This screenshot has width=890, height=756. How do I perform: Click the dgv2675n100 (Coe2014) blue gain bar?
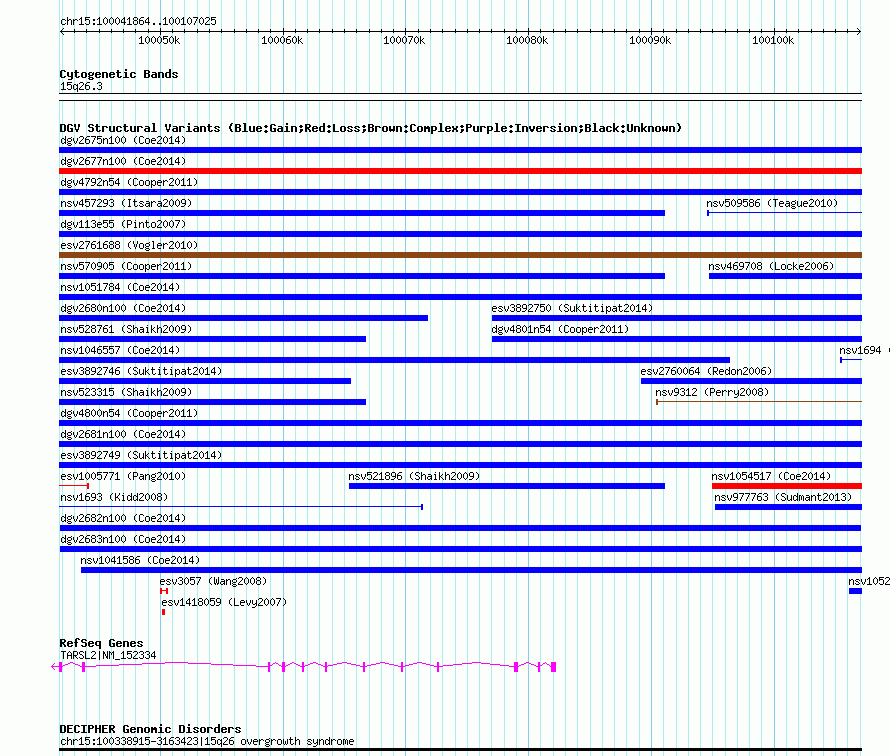click(460, 150)
